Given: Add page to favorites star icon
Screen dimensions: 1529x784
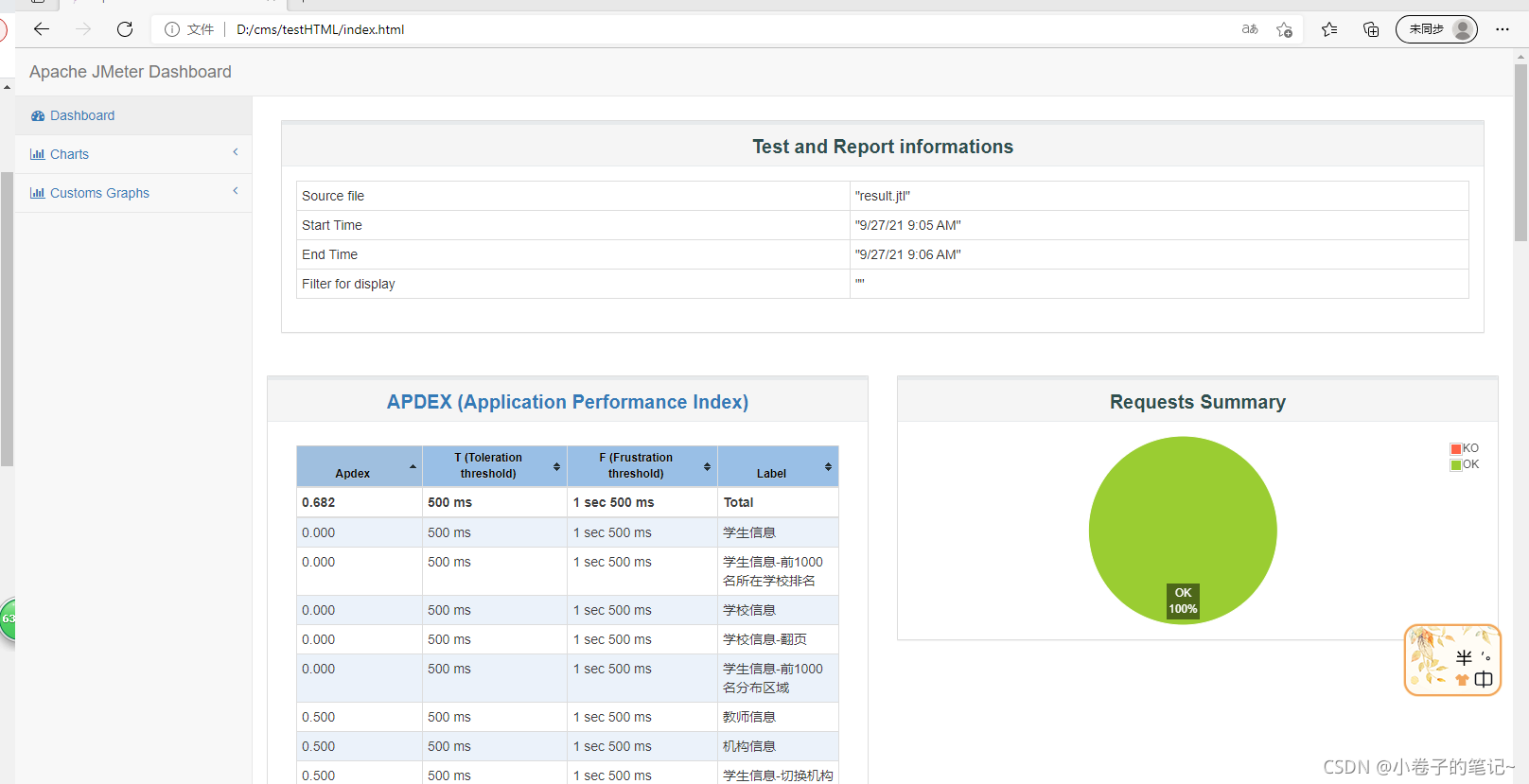Looking at the screenshot, I should click(1284, 29).
